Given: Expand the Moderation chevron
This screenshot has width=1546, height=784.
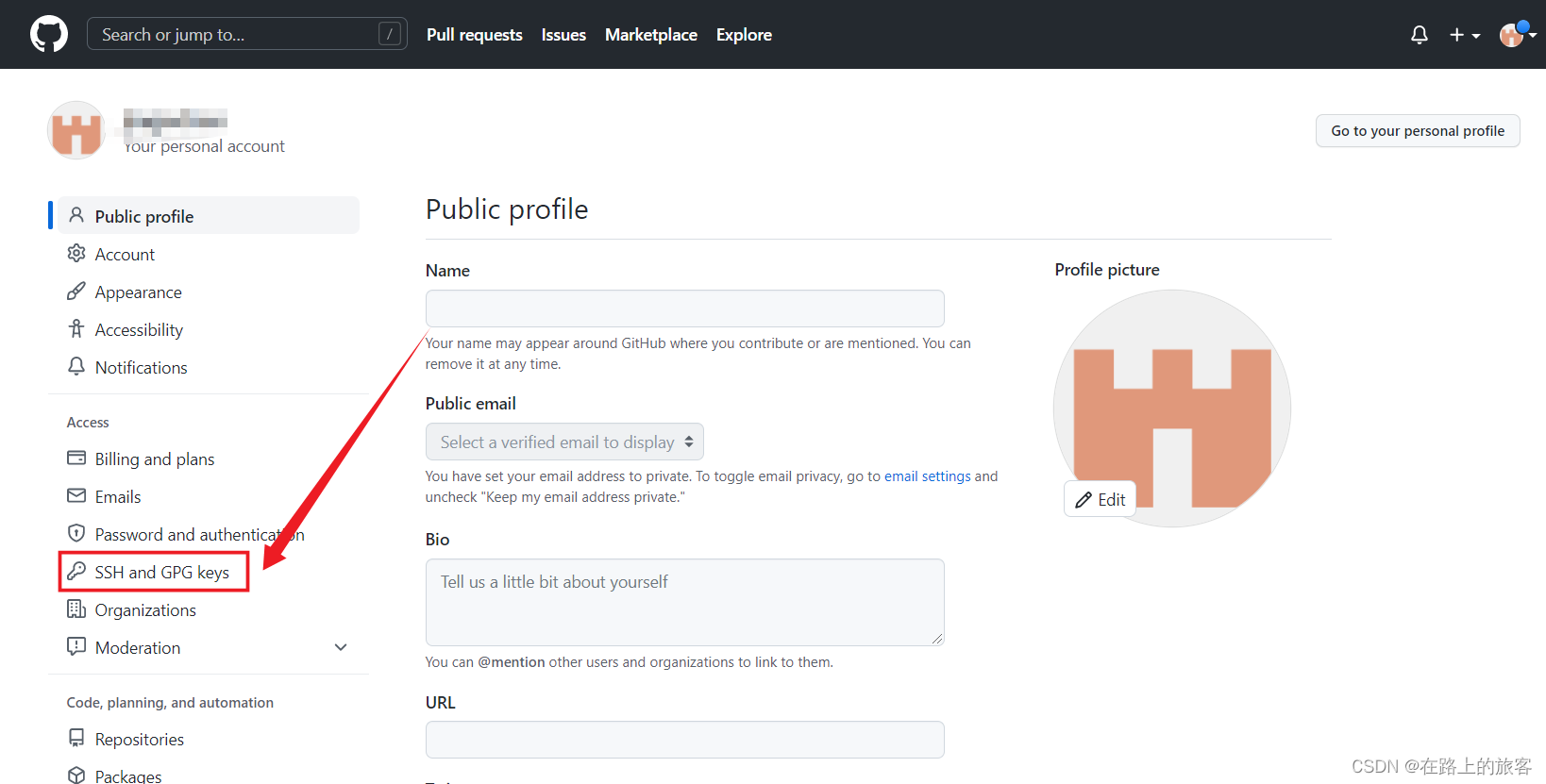Looking at the screenshot, I should click(x=341, y=647).
